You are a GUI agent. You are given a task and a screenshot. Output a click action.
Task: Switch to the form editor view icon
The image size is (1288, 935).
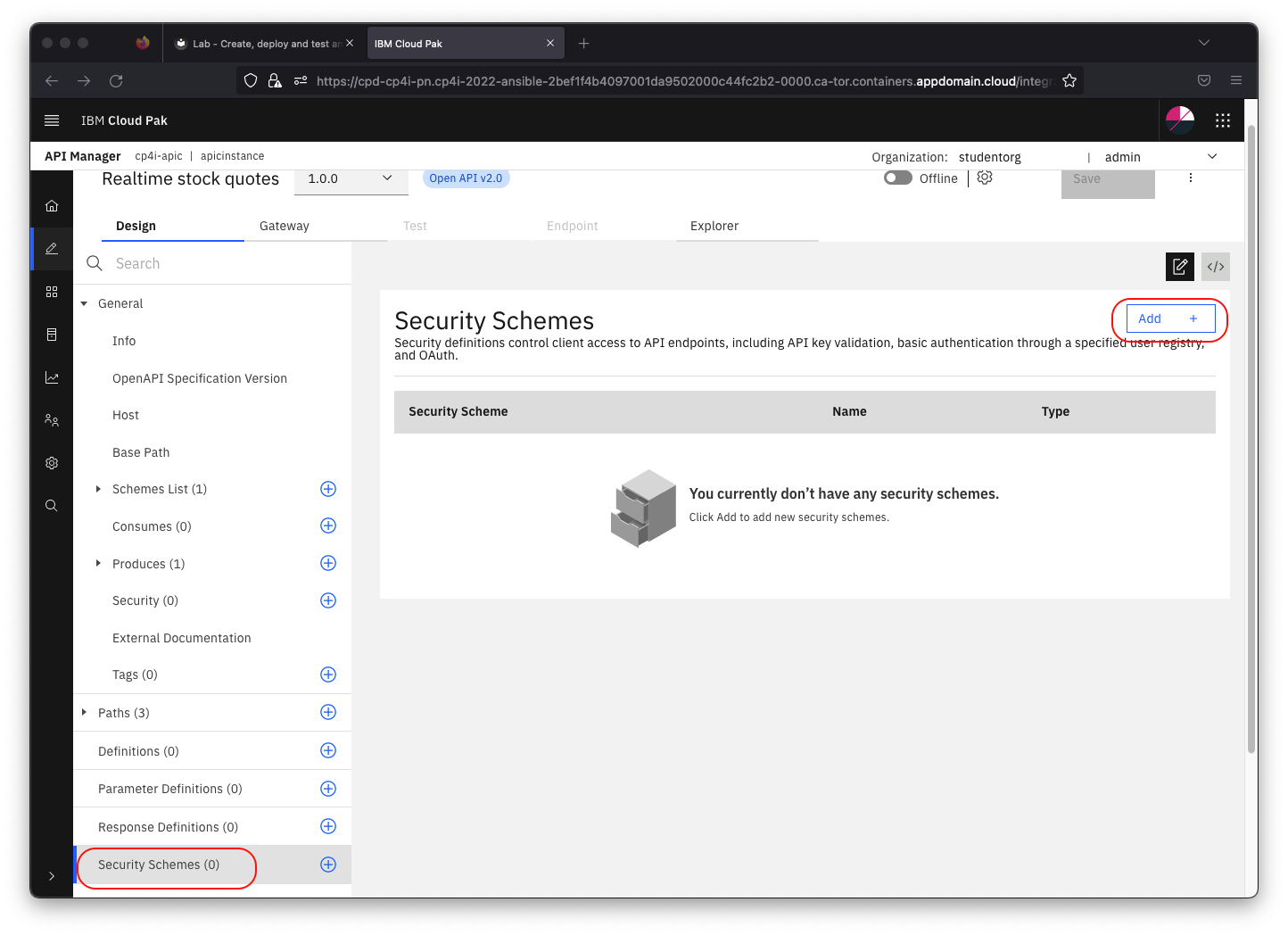1180,267
